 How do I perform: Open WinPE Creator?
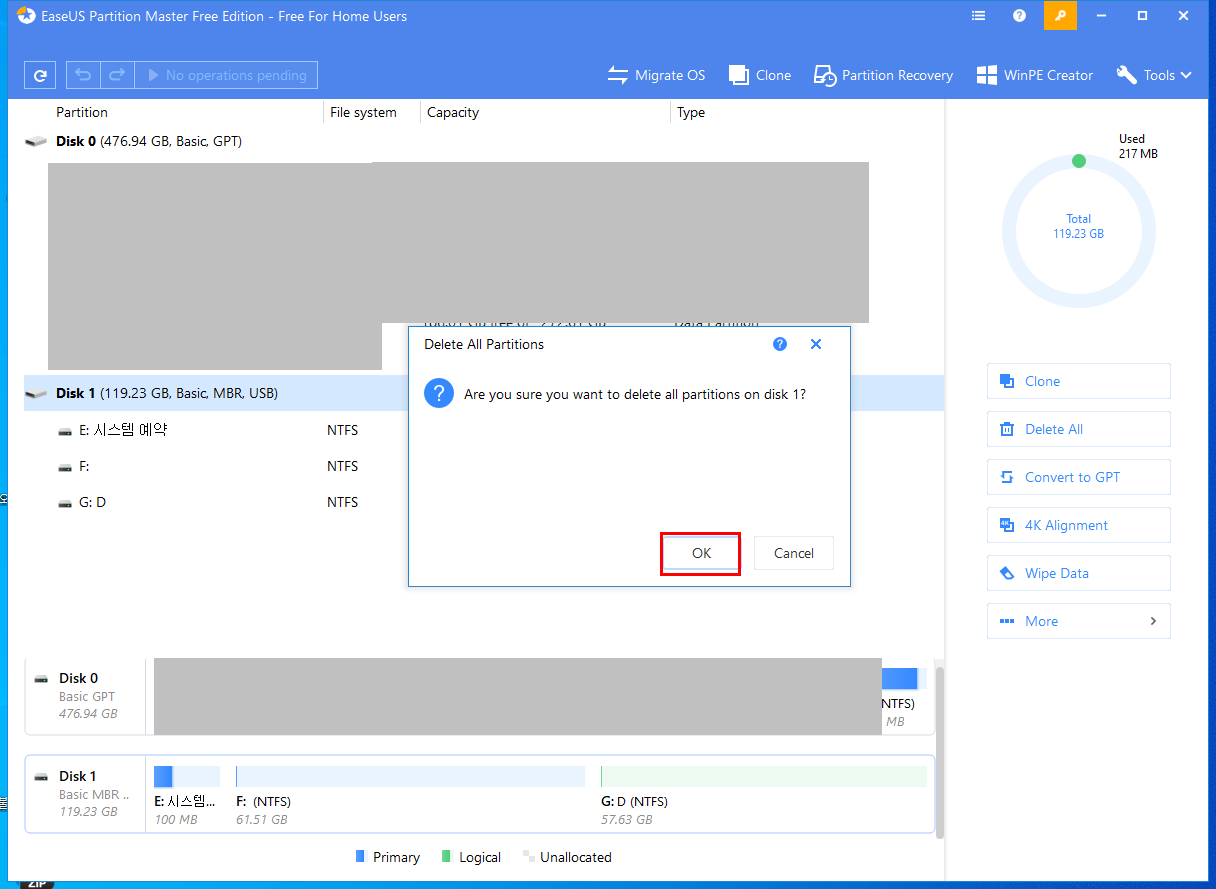coord(1035,75)
